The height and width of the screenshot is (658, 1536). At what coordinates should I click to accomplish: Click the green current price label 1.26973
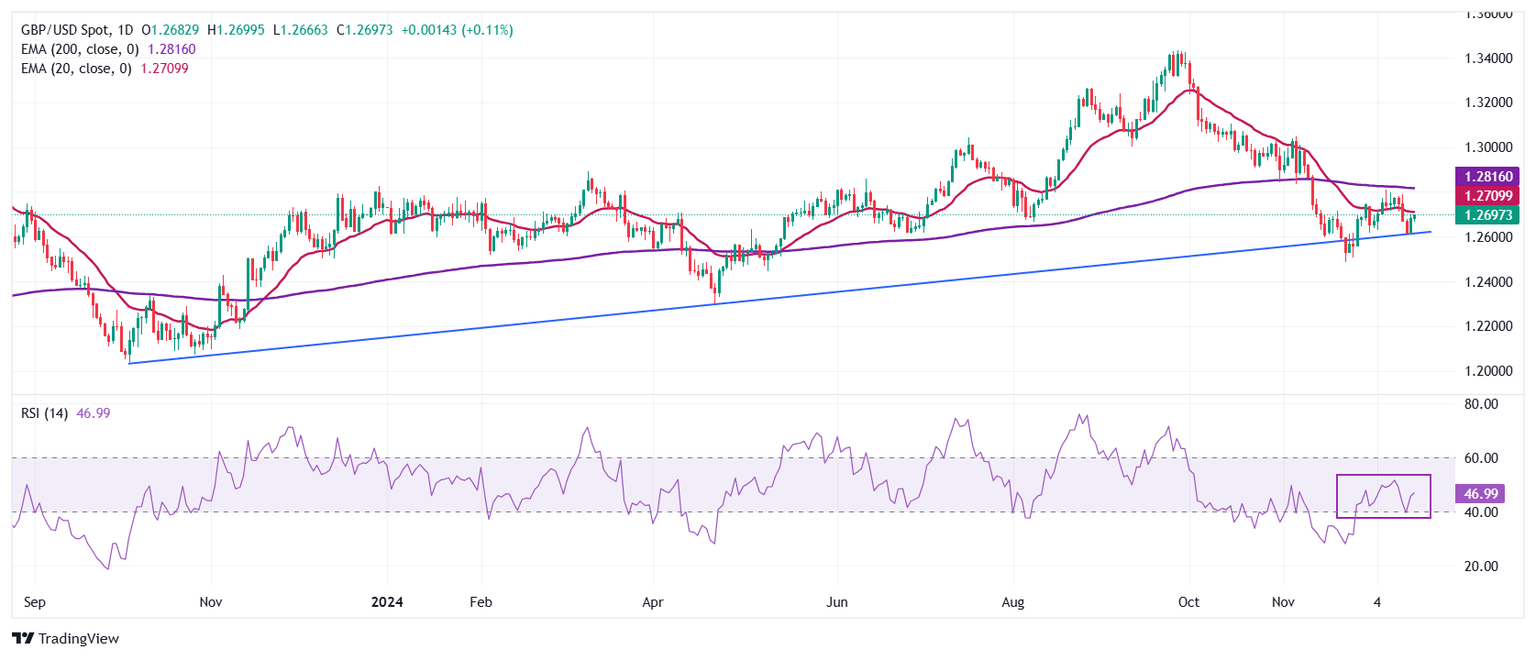(x=1489, y=215)
